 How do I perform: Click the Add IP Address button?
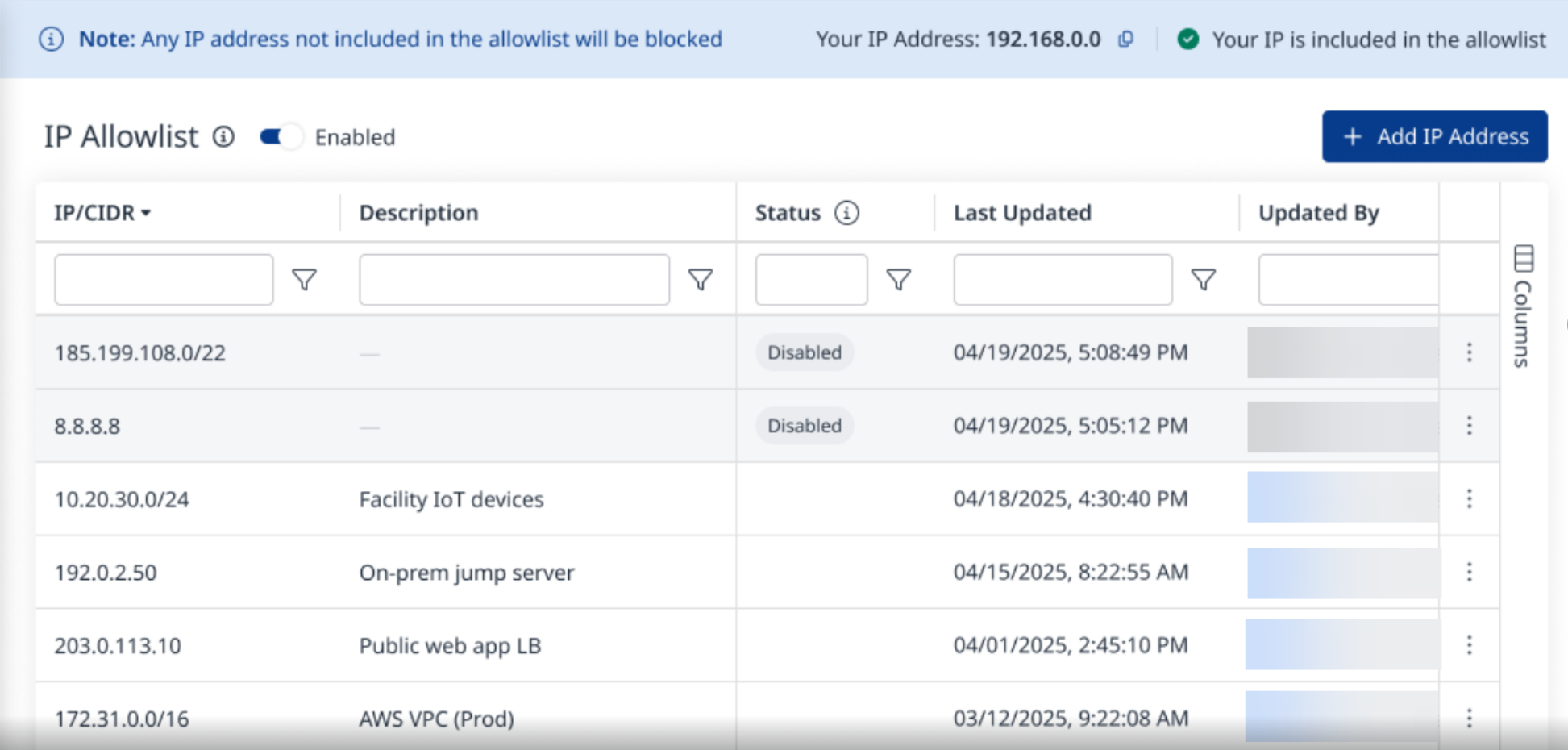pyautogui.click(x=1434, y=136)
